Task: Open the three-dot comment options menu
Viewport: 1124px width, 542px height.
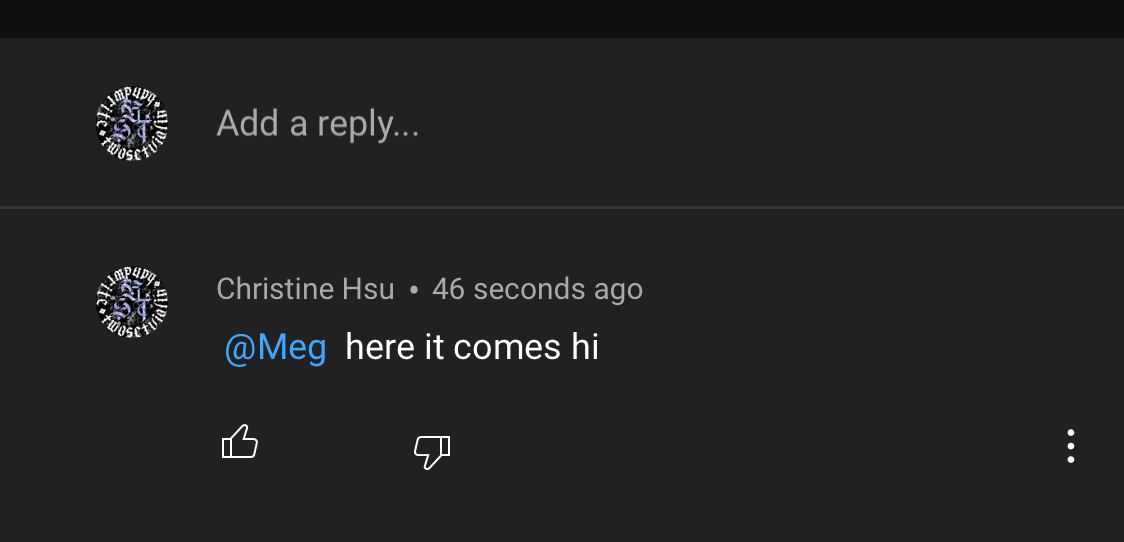Action: point(1070,447)
